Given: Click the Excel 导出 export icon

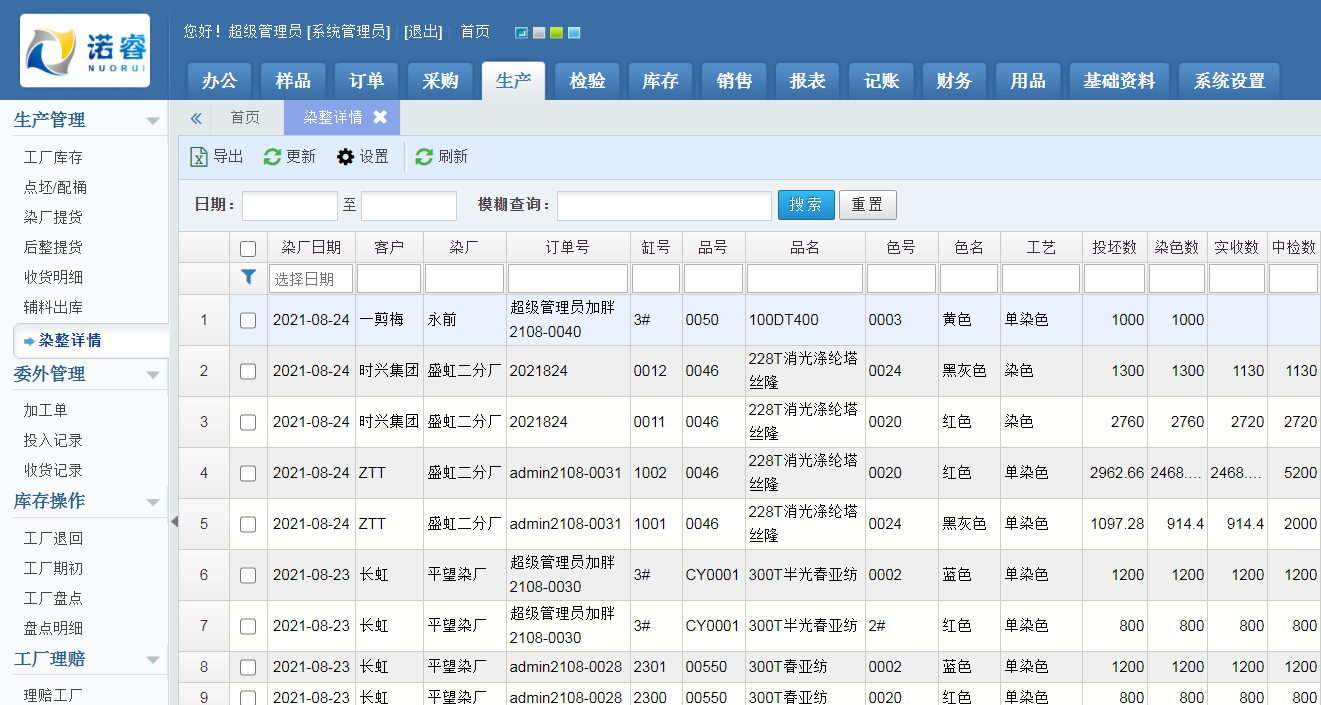Looking at the screenshot, I should coord(199,157).
